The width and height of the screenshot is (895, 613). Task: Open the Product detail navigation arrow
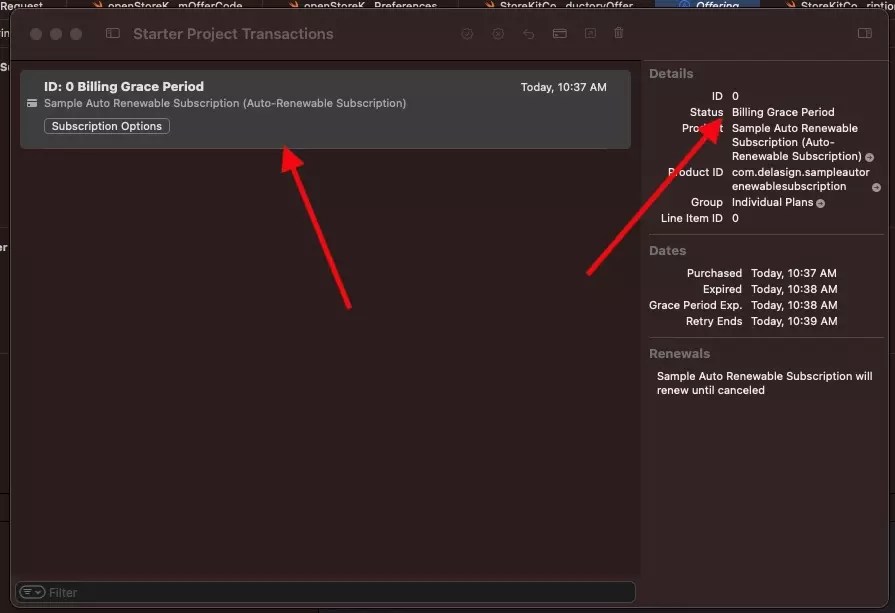869,156
